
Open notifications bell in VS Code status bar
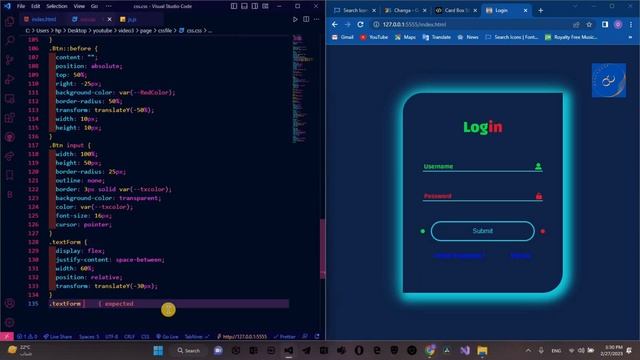pos(317,336)
